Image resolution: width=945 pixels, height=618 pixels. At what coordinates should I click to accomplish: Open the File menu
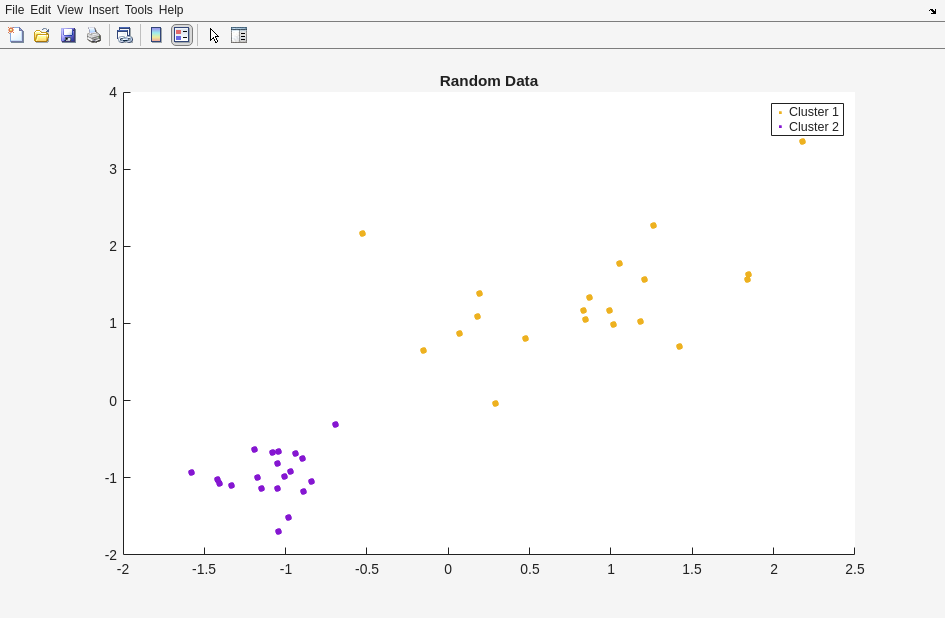pos(14,10)
